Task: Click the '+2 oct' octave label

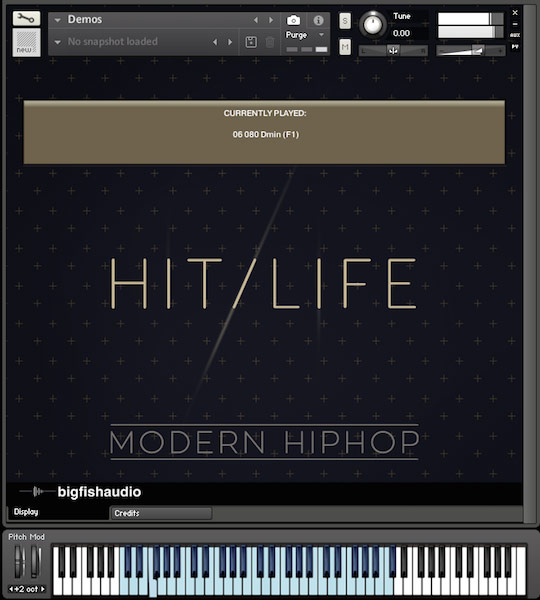Action: point(27,589)
